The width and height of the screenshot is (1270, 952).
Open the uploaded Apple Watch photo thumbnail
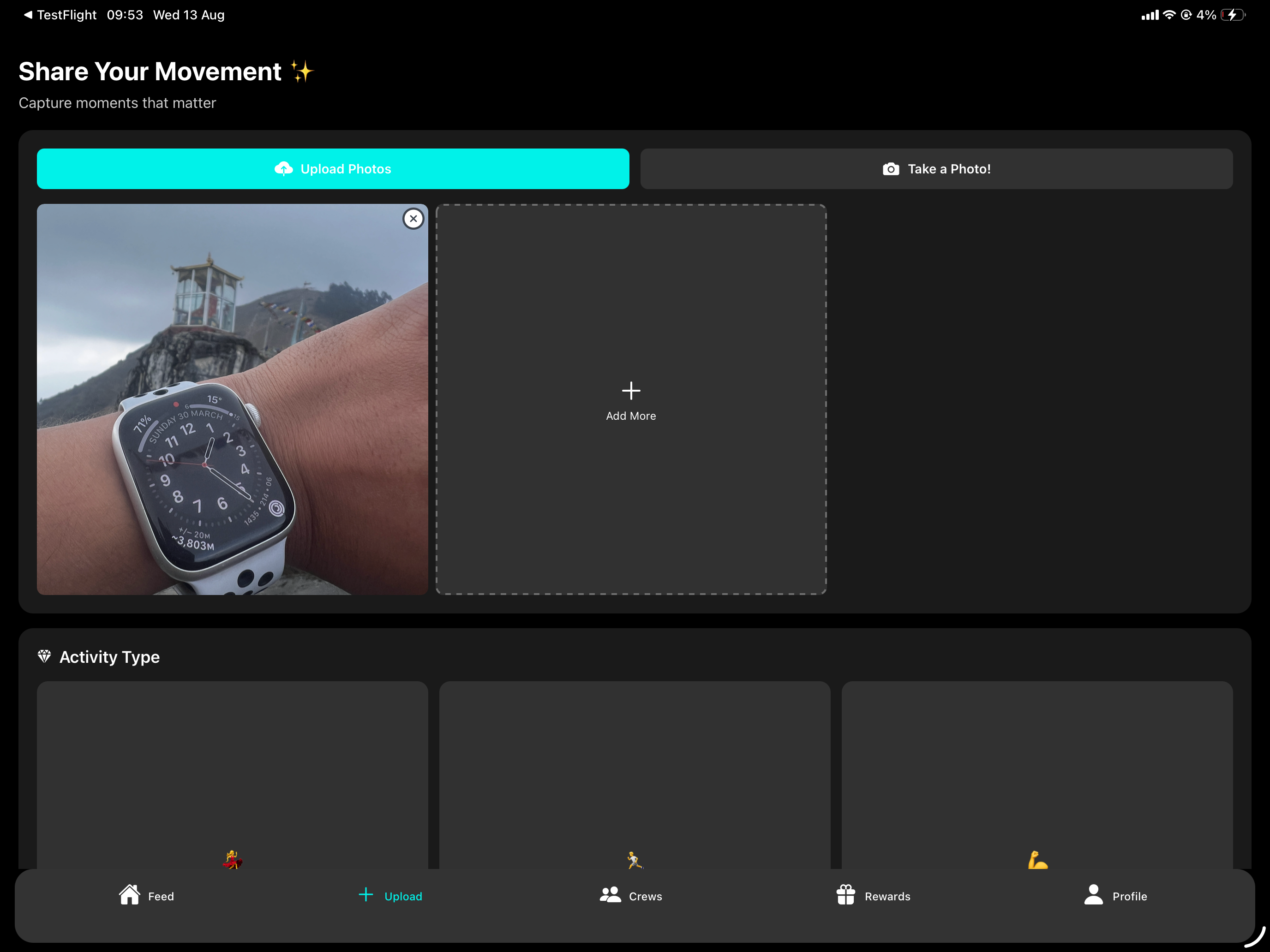233,399
